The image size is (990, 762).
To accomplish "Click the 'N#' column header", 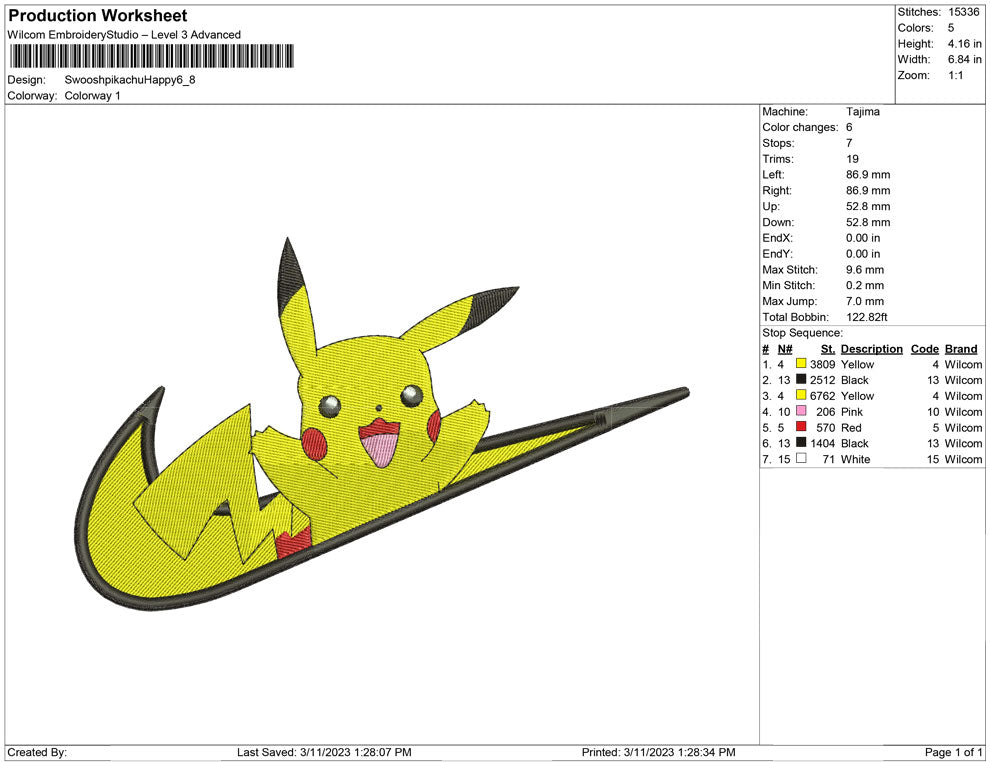I will 785,348.
